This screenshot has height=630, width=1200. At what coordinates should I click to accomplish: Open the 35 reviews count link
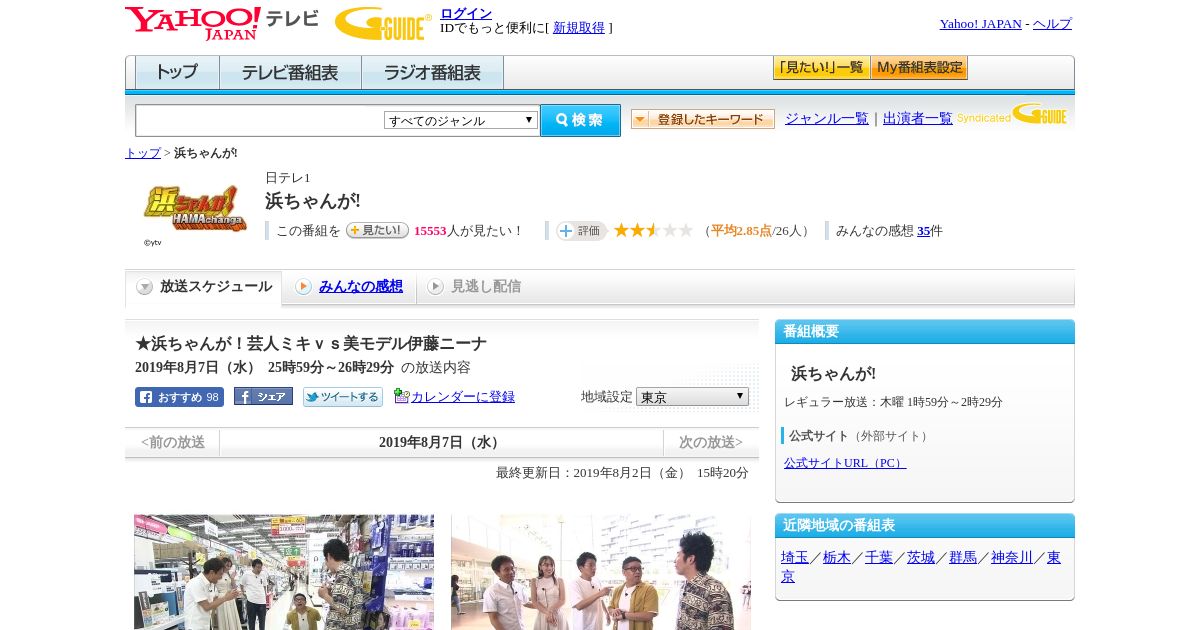coord(923,231)
